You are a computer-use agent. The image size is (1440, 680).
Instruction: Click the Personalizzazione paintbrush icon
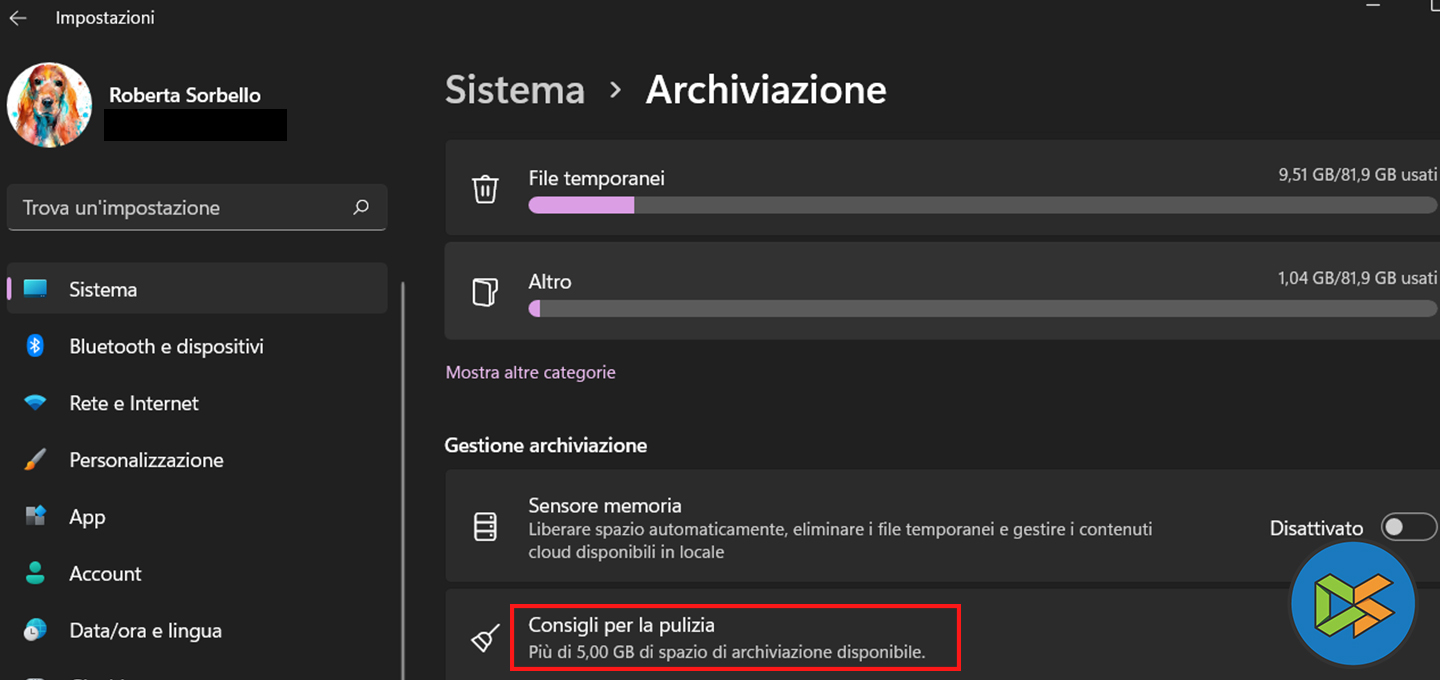[x=35, y=460]
